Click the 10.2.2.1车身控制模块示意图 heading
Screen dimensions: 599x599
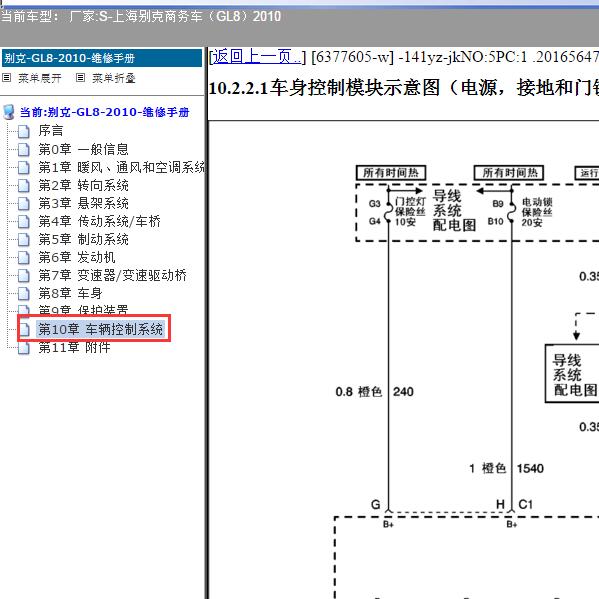pos(403,88)
